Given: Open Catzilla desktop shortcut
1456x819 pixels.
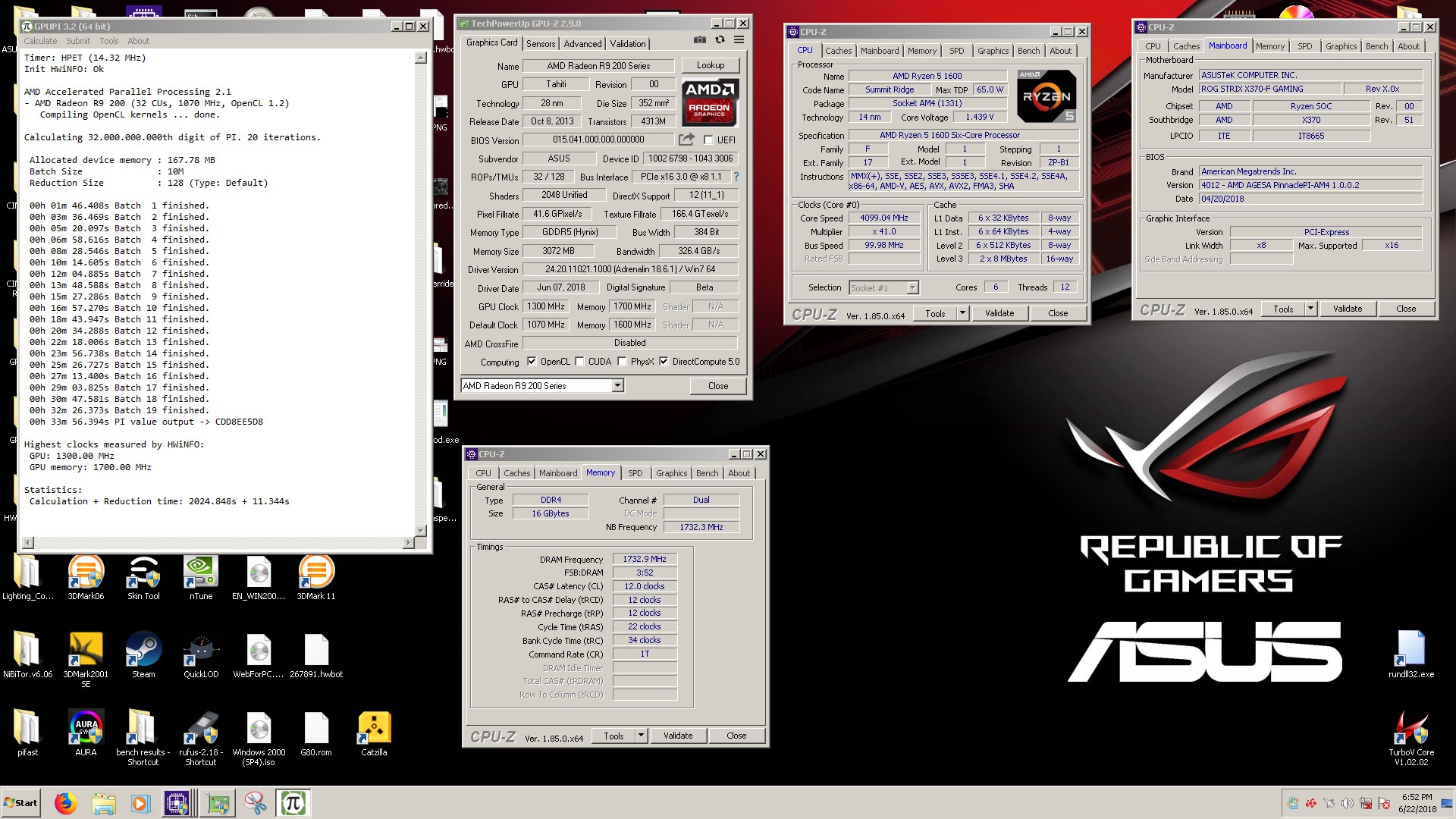Looking at the screenshot, I should (x=374, y=733).
